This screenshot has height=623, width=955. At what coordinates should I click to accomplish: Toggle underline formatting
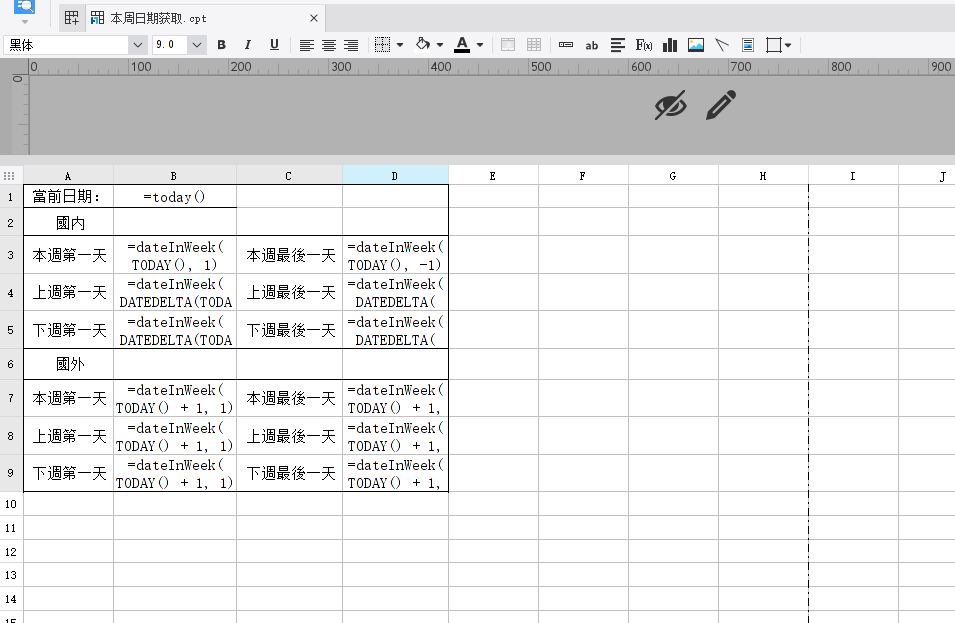click(274, 45)
